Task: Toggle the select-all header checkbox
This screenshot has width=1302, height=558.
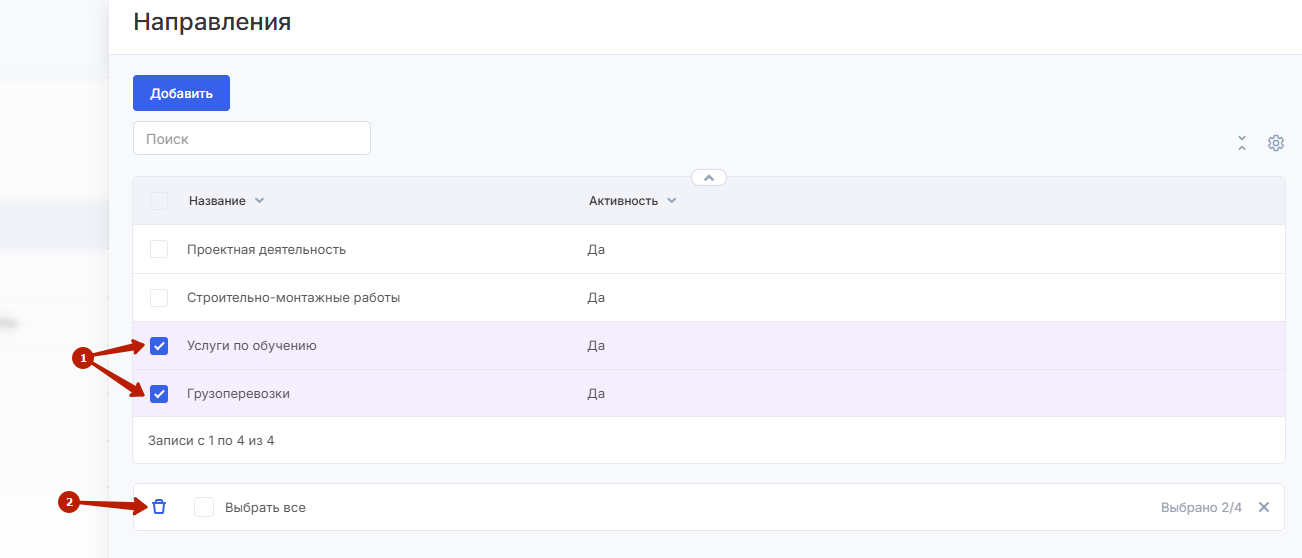Action: coord(159,201)
